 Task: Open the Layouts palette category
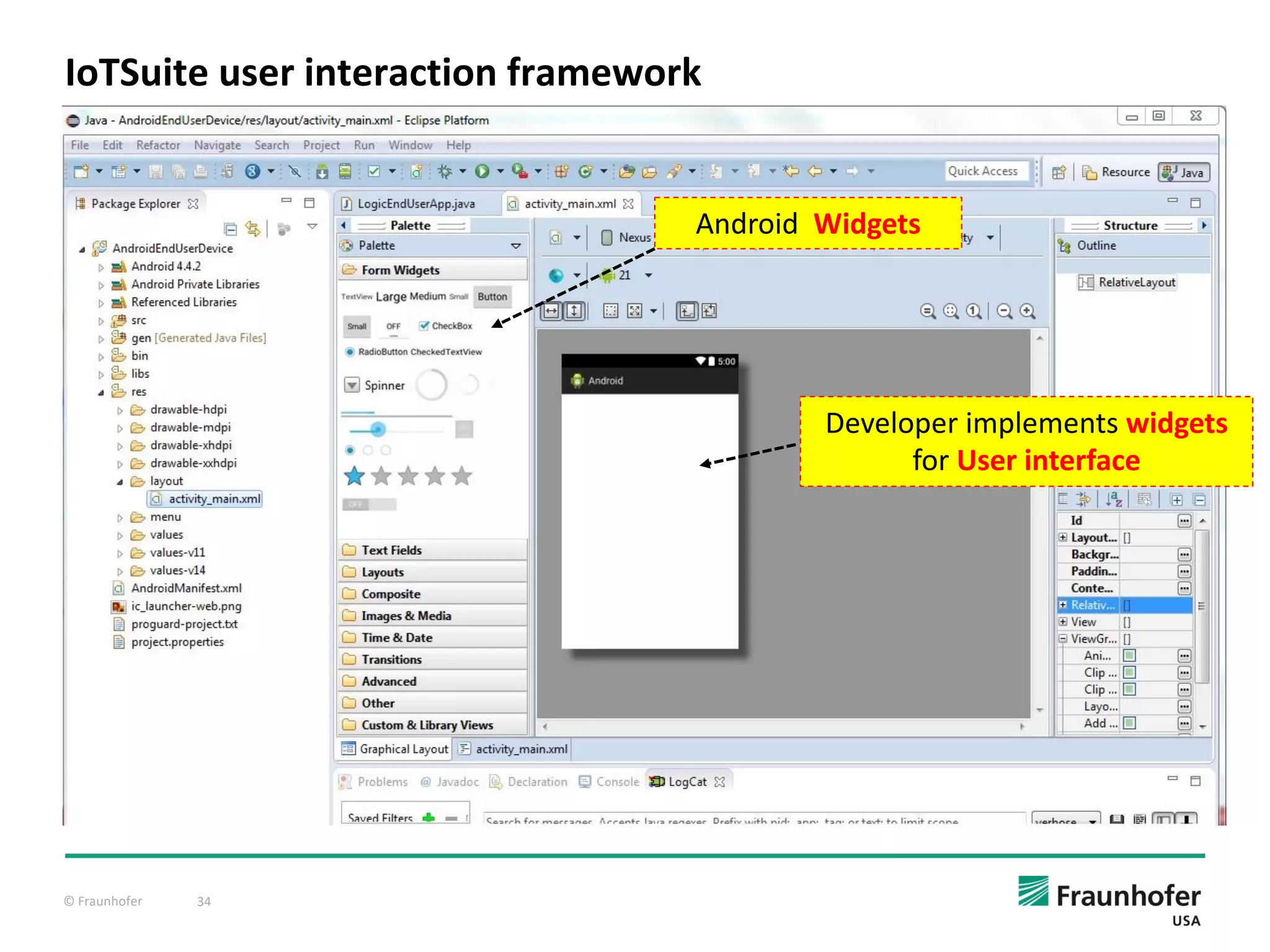433,572
